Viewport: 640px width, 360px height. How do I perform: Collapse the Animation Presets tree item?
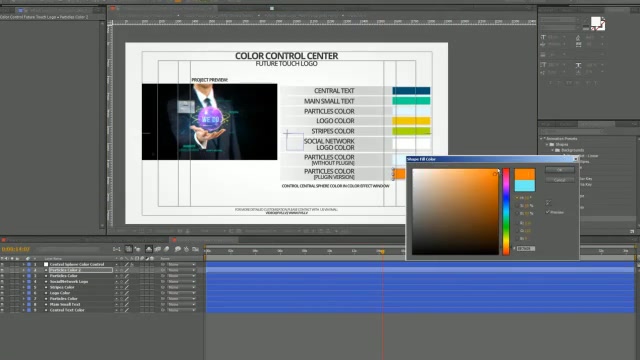(x=541, y=139)
